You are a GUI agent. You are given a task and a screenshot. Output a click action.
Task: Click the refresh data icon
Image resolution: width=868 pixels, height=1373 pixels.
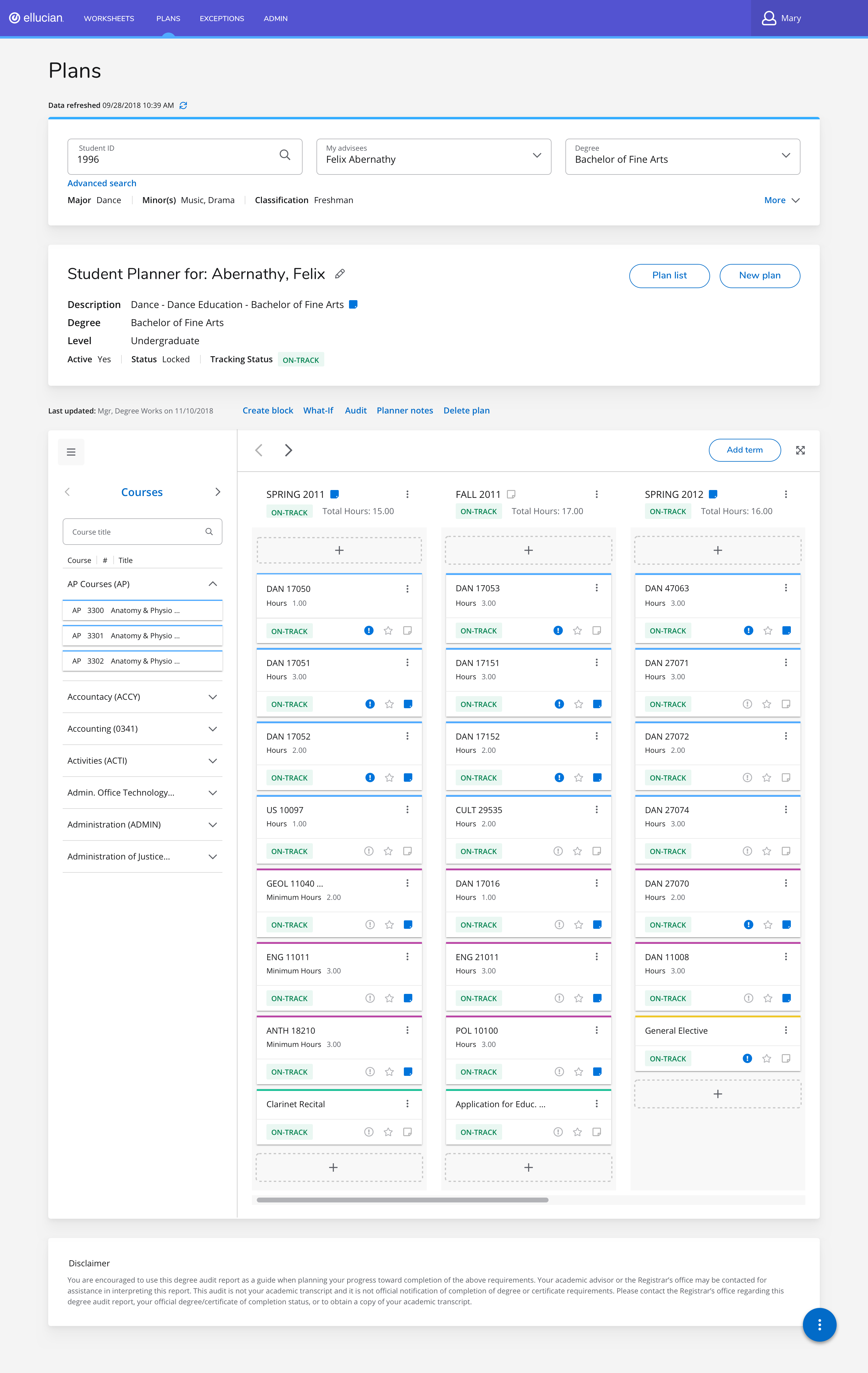tap(183, 105)
